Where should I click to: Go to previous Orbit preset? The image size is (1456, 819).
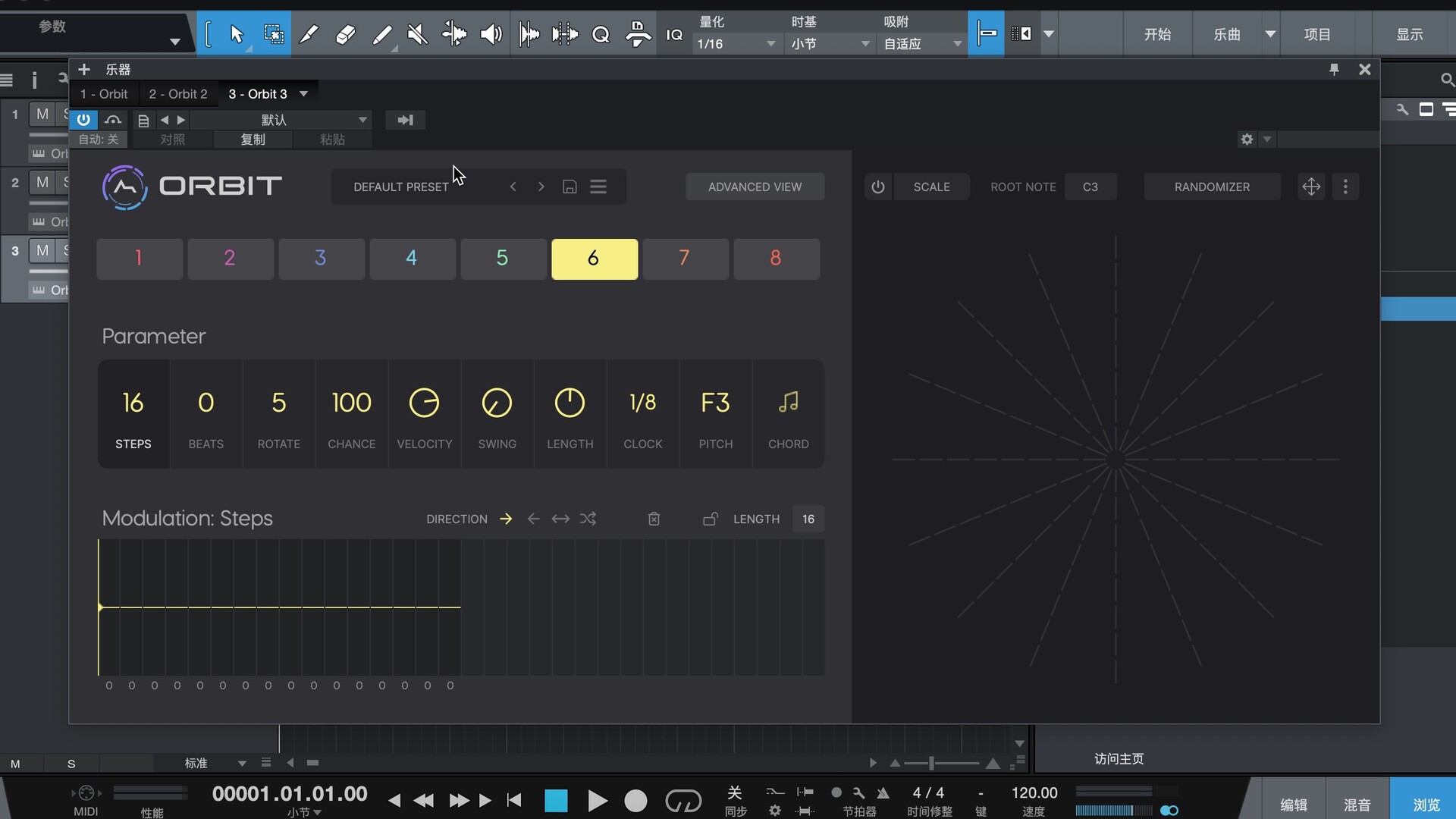coord(513,187)
